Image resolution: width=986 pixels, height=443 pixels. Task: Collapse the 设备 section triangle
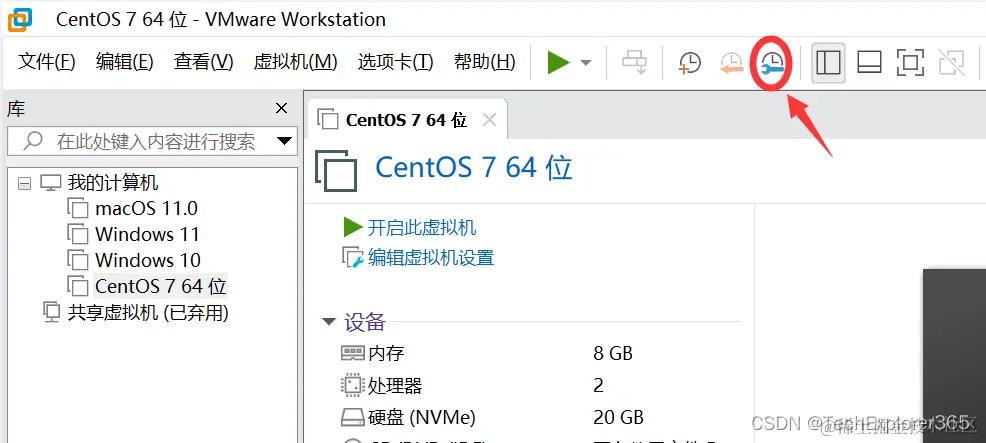coord(329,322)
